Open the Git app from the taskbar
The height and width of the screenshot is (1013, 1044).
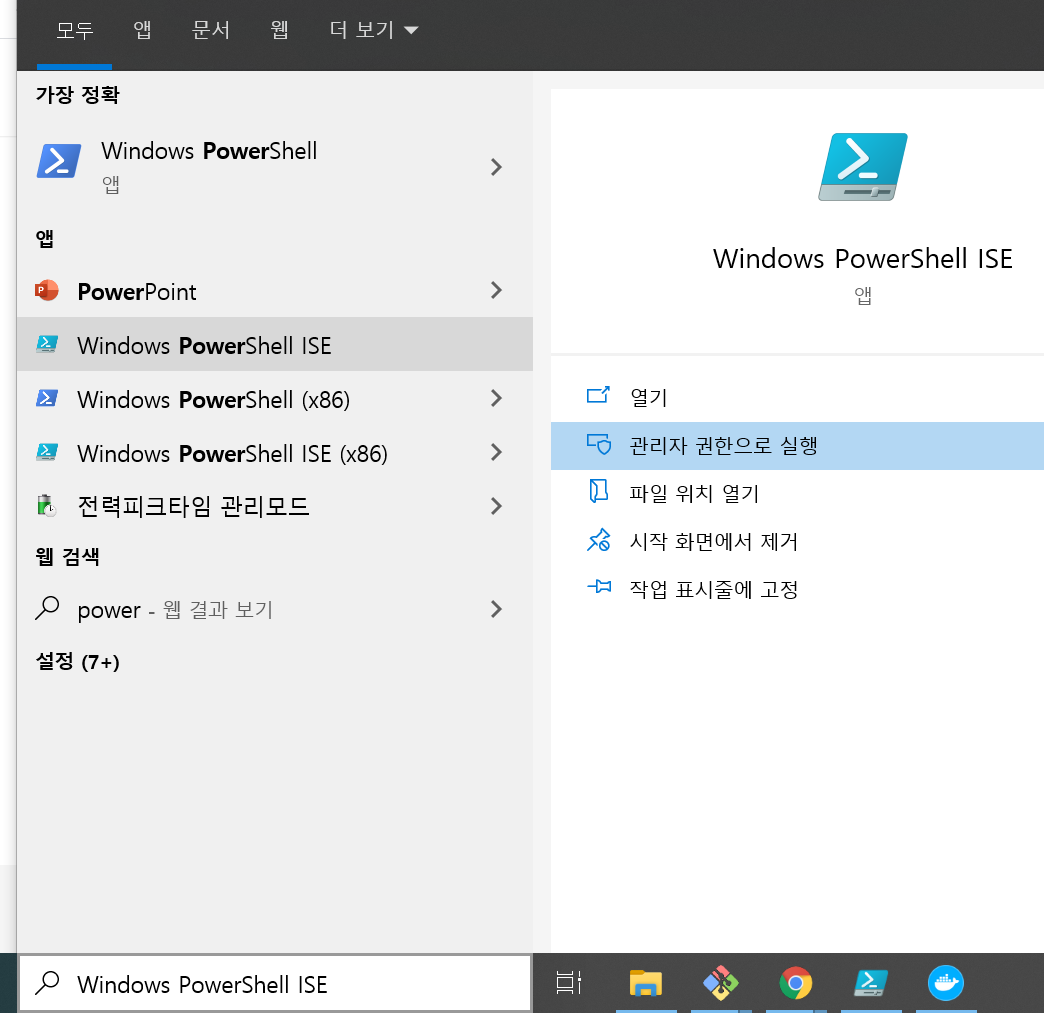(x=720, y=983)
